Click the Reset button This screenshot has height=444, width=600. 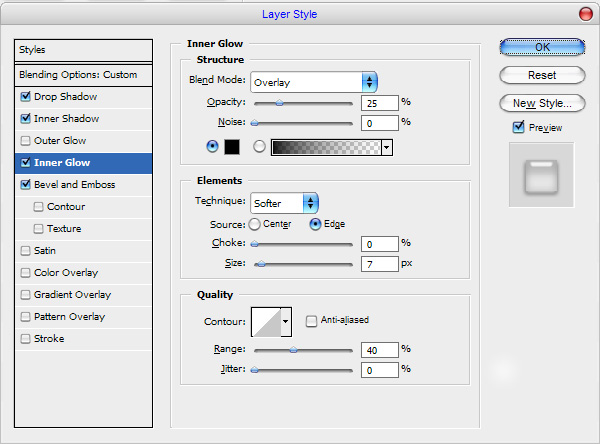(542, 75)
